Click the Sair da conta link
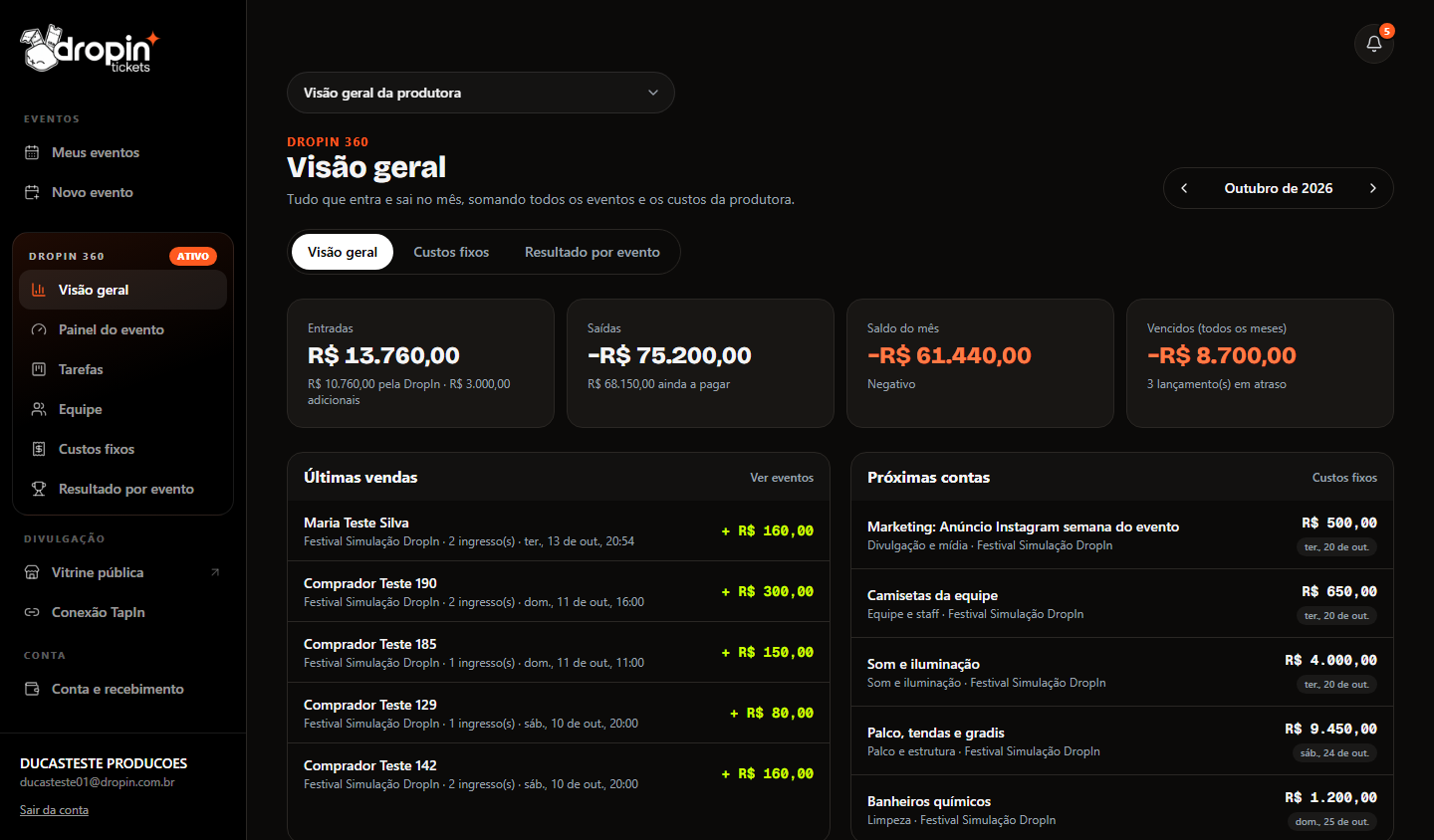 click(x=54, y=810)
